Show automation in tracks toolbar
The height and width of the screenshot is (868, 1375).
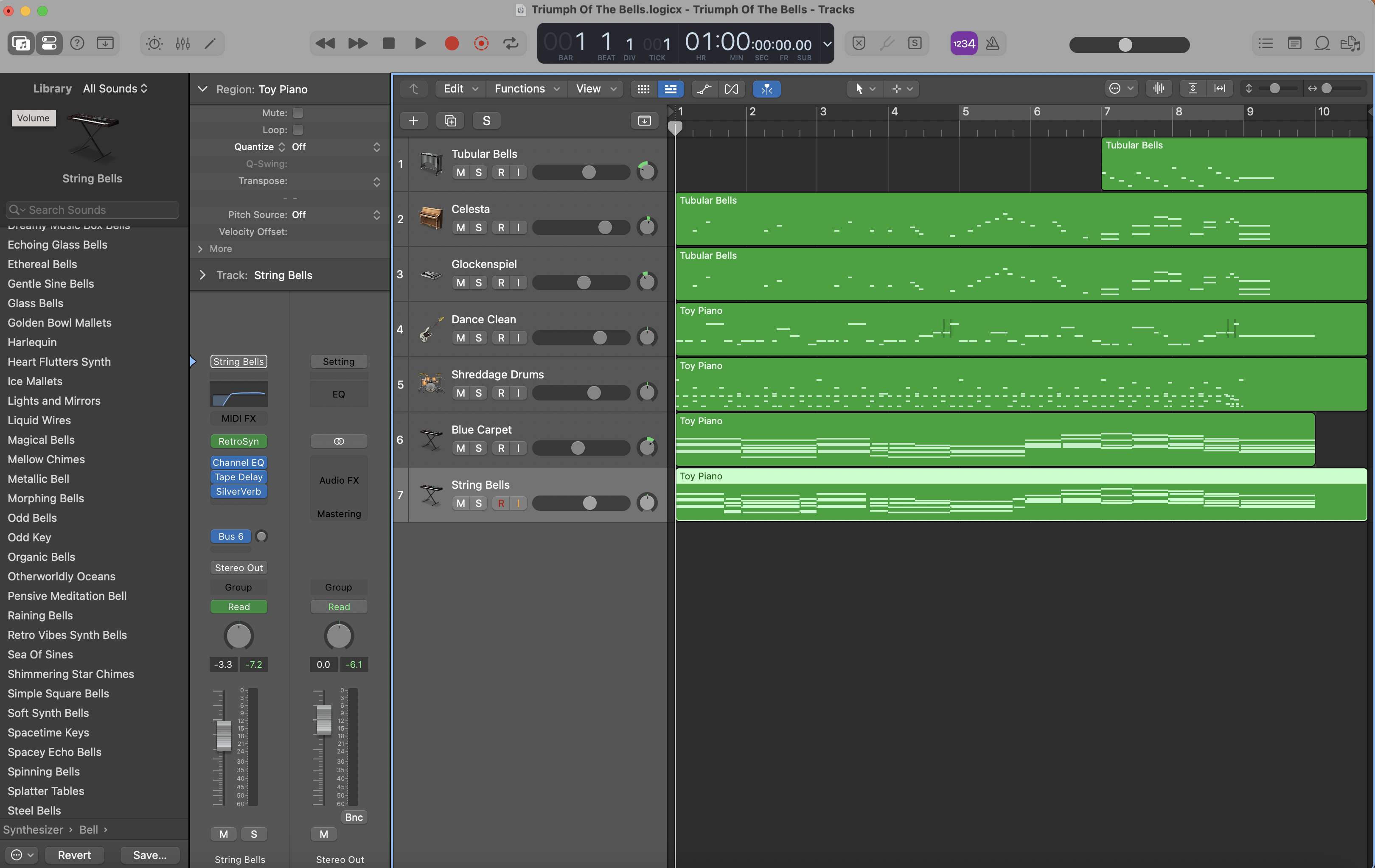tap(704, 89)
